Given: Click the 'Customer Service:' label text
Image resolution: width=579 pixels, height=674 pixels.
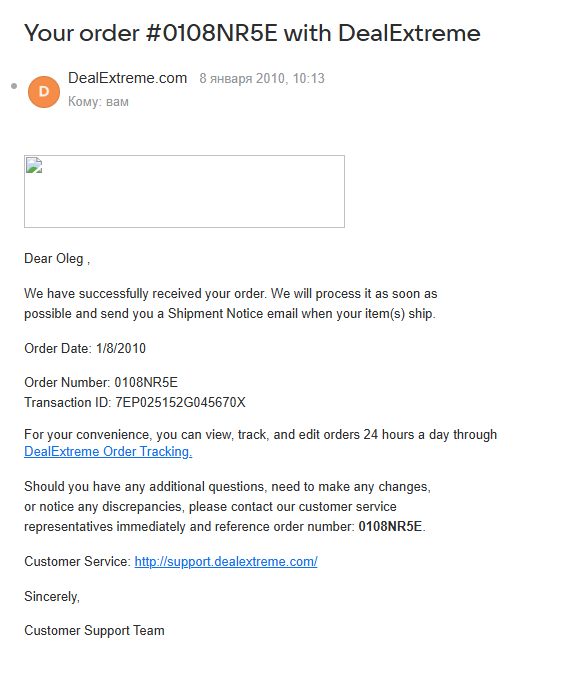Looking at the screenshot, I should (77, 561).
